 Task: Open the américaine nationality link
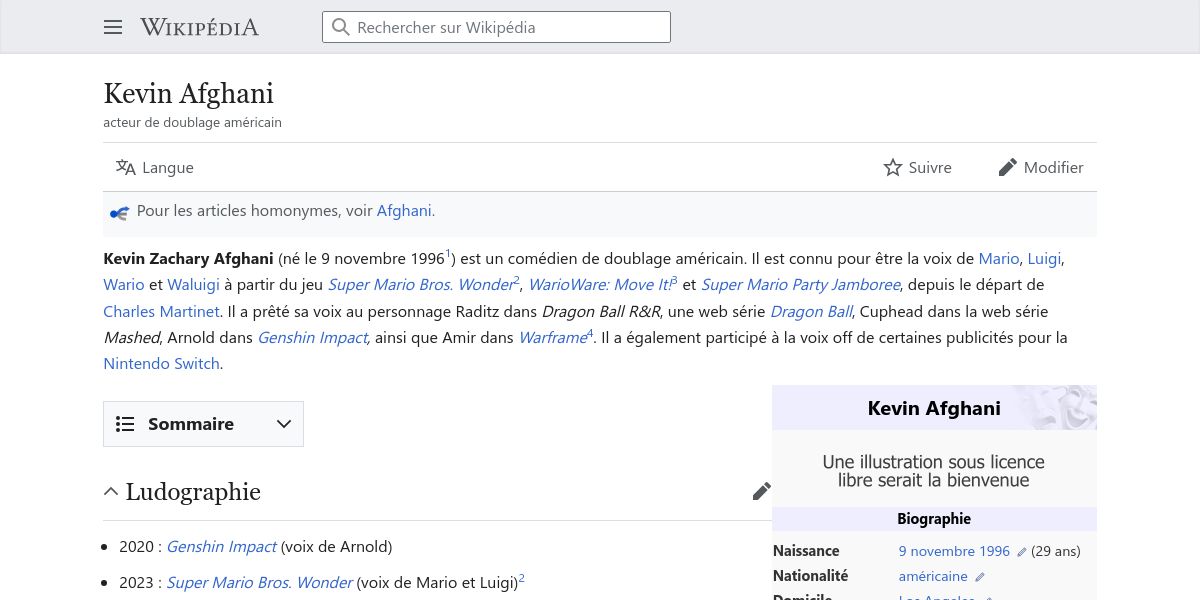coord(933,576)
